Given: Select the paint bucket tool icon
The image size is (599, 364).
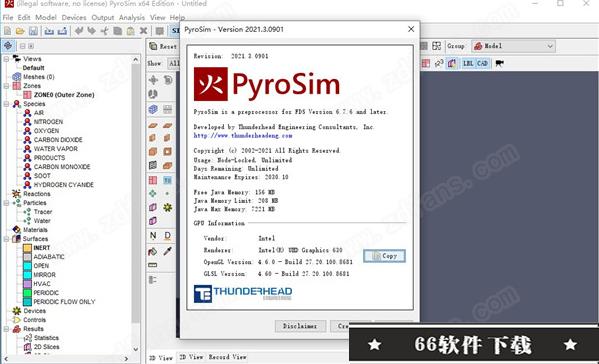Looking at the screenshot, I should pos(153,251).
